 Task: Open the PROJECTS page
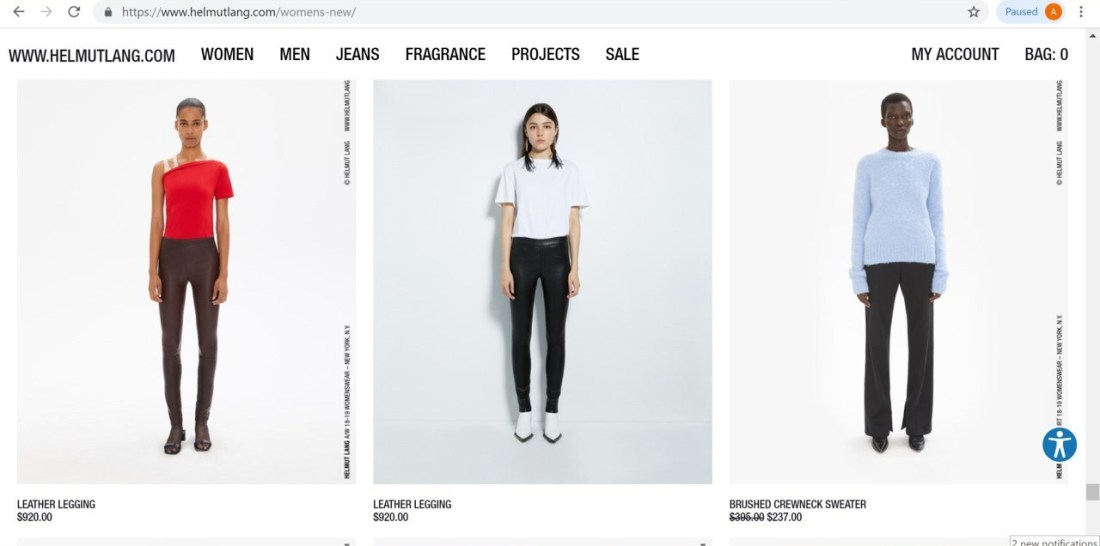click(545, 54)
